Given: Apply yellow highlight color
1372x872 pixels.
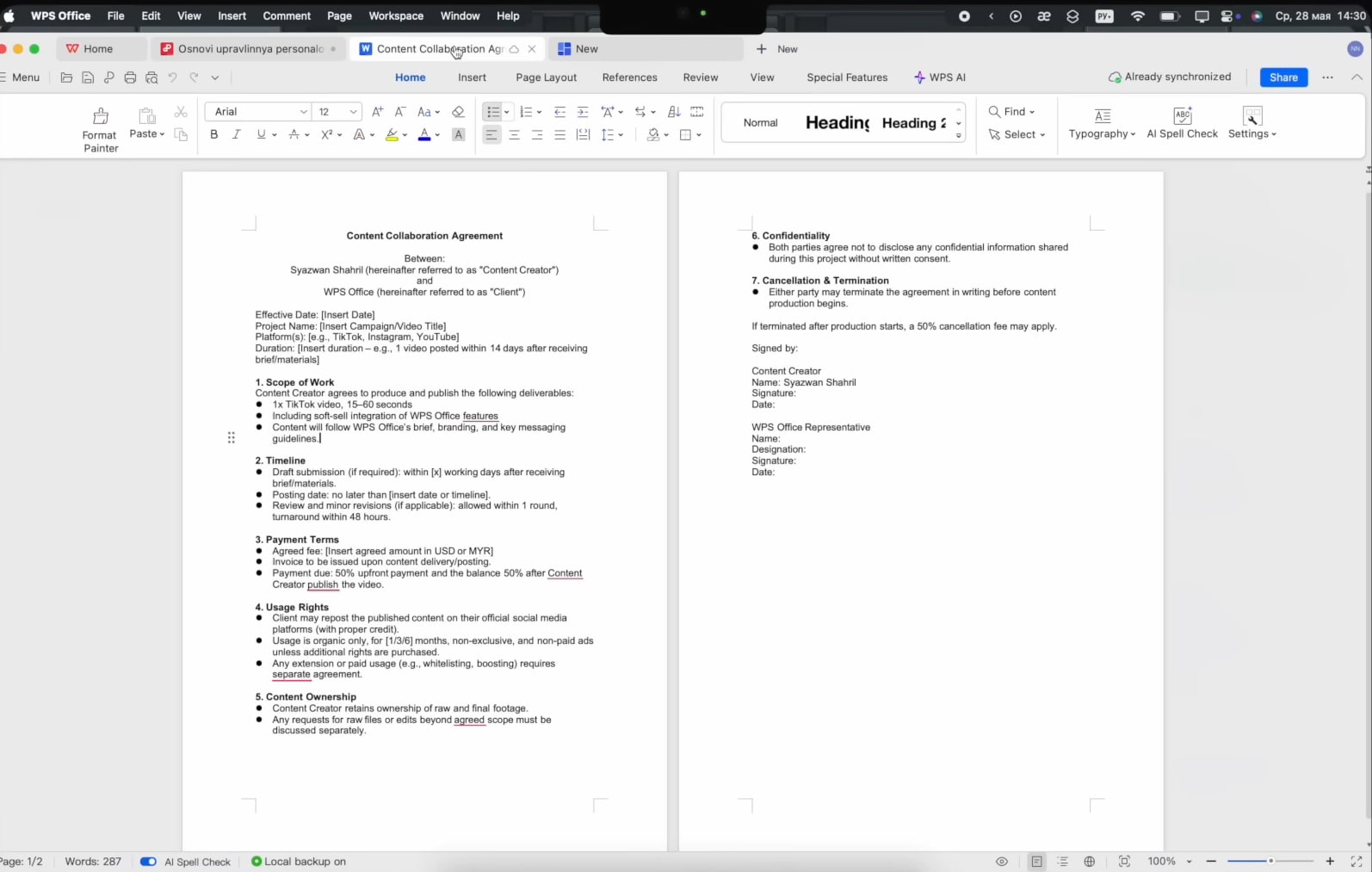Looking at the screenshot, I should pyautogui.click(x=392, y=134).
